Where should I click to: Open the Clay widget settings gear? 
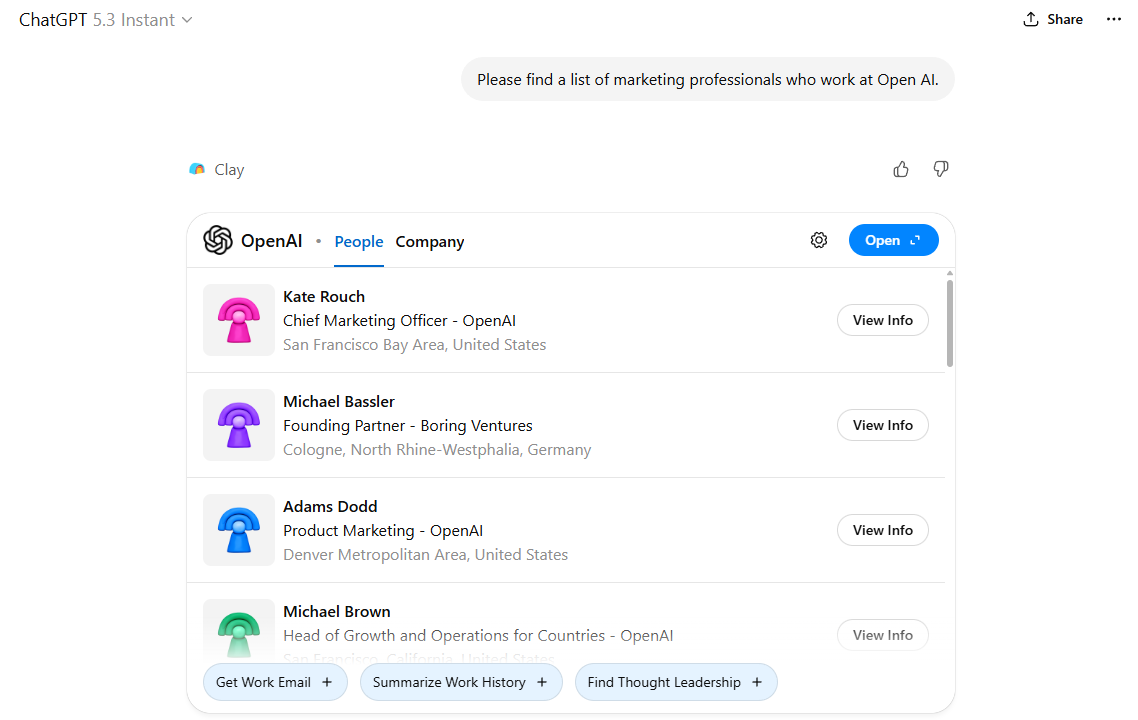819,240
